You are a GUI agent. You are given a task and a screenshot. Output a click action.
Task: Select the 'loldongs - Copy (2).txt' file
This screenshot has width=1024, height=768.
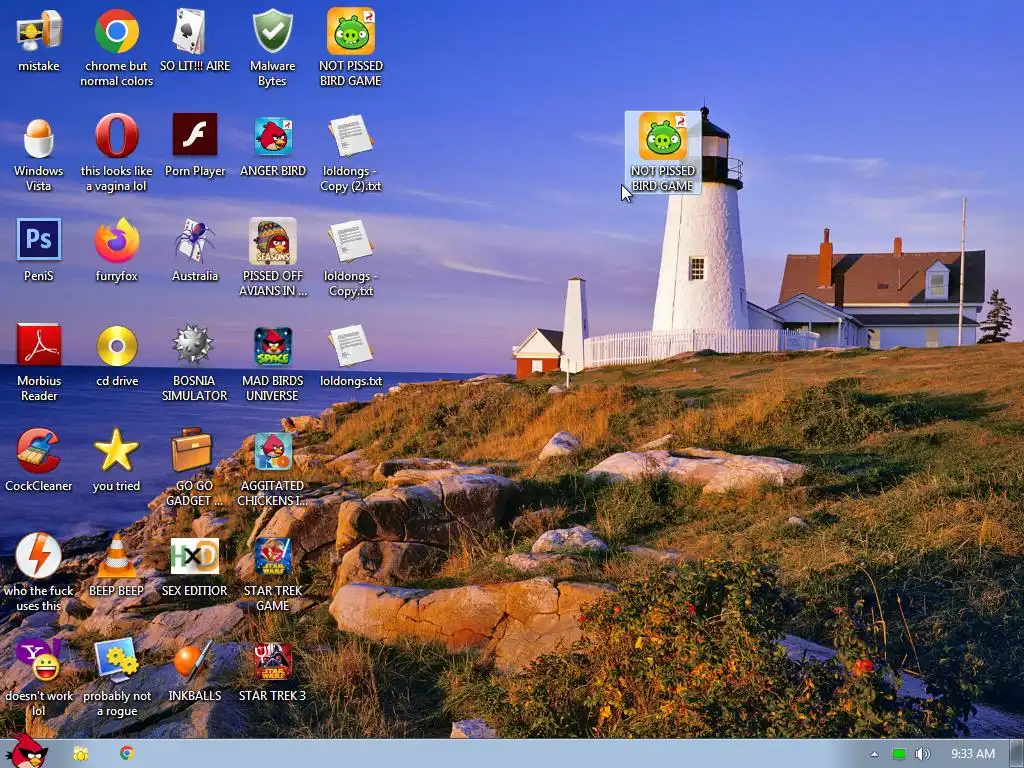pyautogui.click(x=351, y=136)
